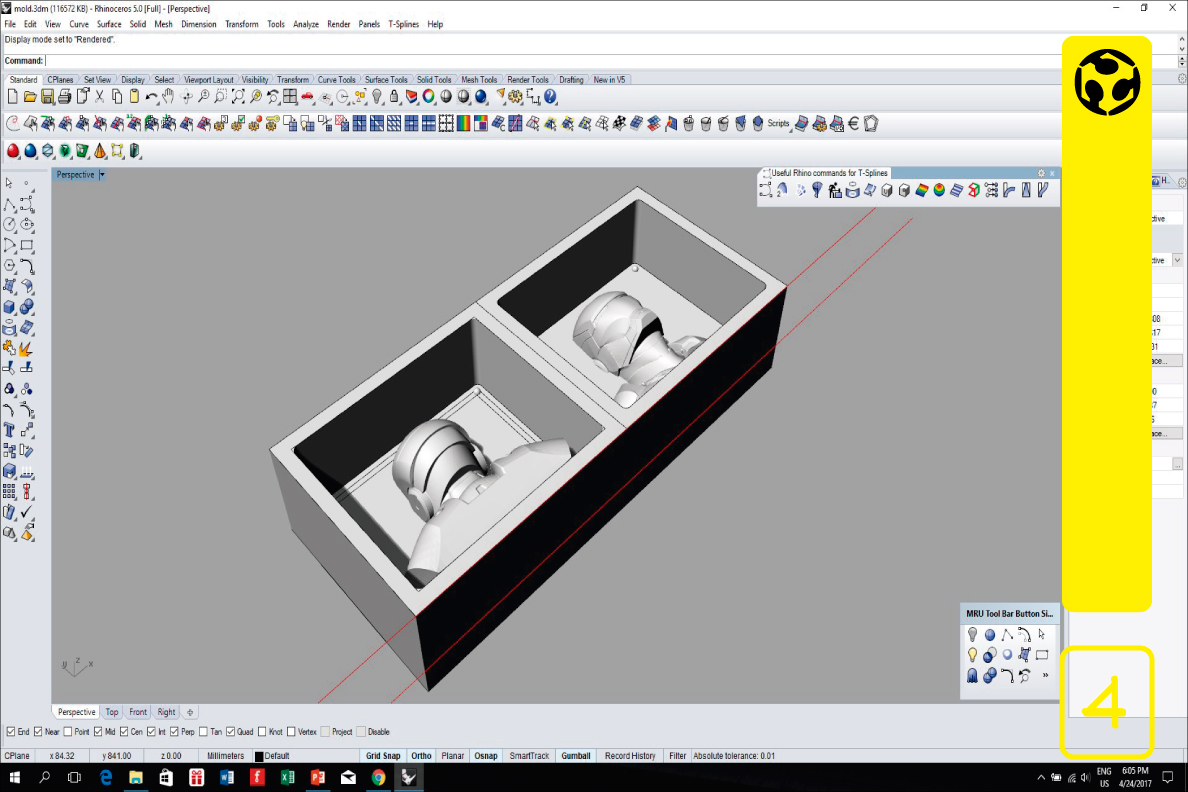Click Record History in status bar

pyautogui.click(x=630, y=756)
